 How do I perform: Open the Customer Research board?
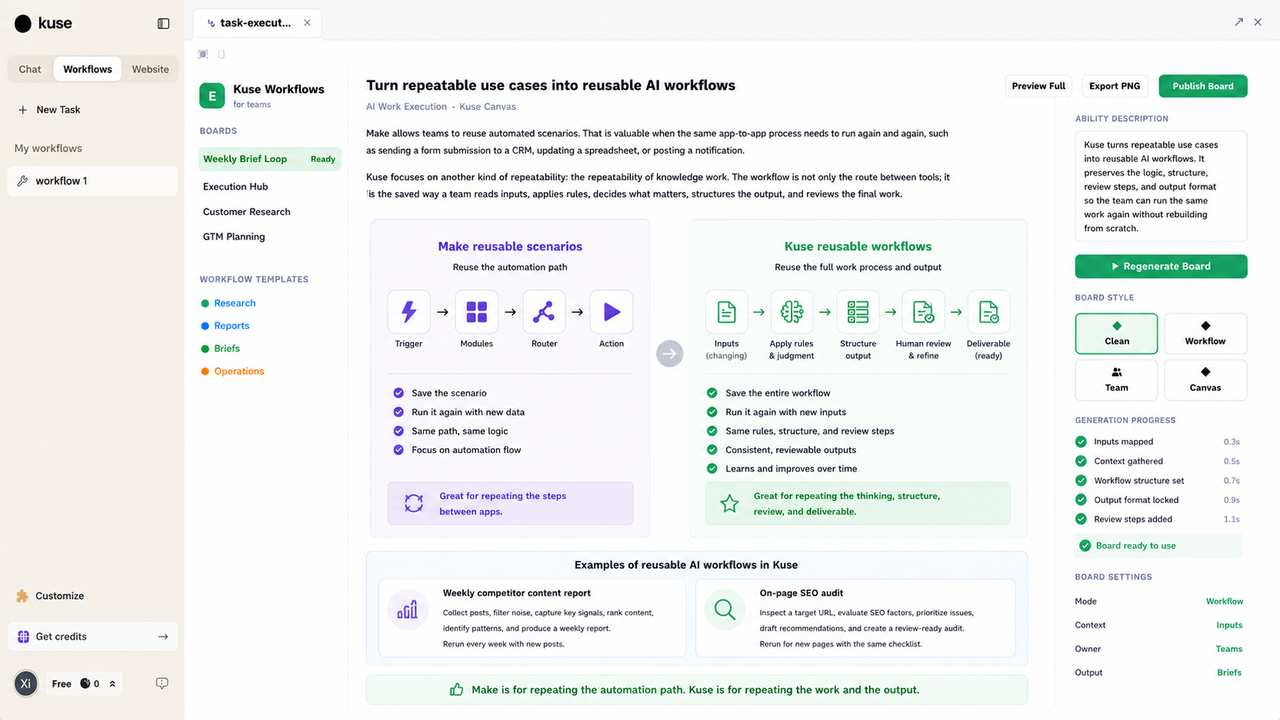tap(246, 212)
